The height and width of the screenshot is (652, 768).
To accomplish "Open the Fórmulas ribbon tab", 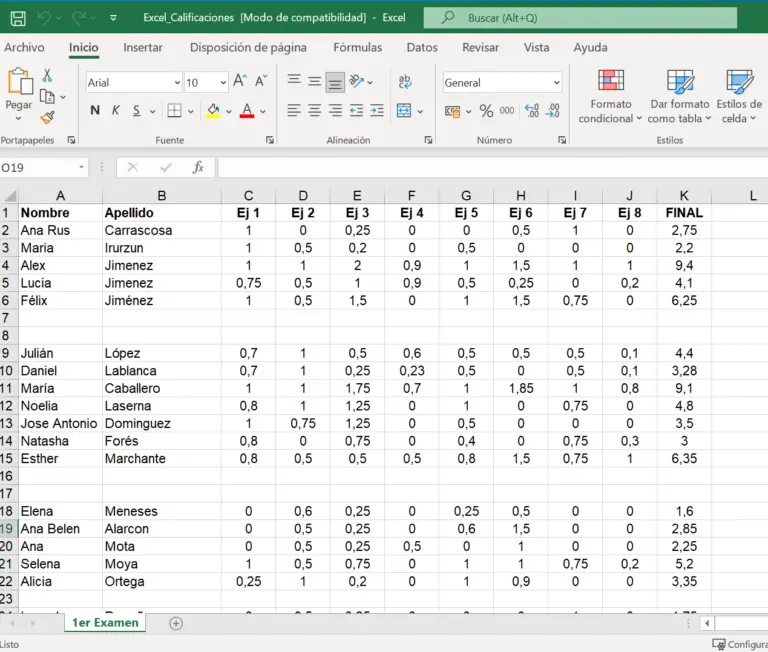I will (357, 47).
